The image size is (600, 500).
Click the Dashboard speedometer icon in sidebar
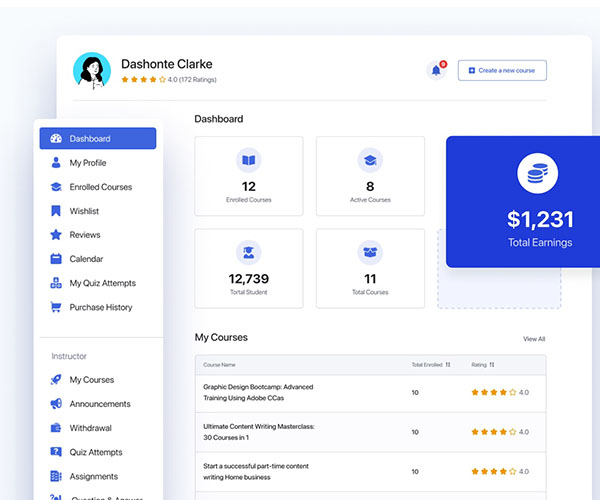click(x=56, y=139)
